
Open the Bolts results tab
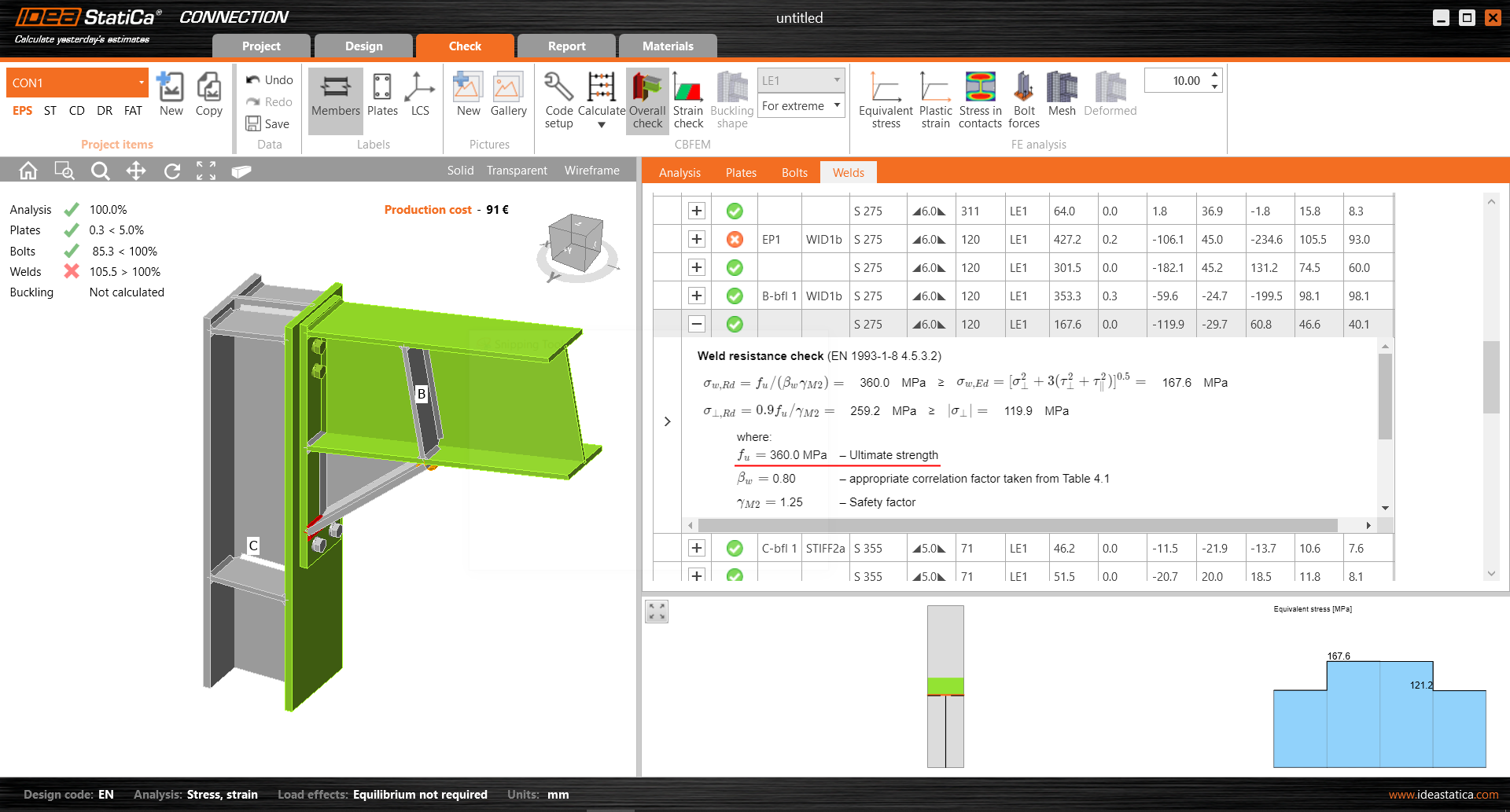(794, 173)
